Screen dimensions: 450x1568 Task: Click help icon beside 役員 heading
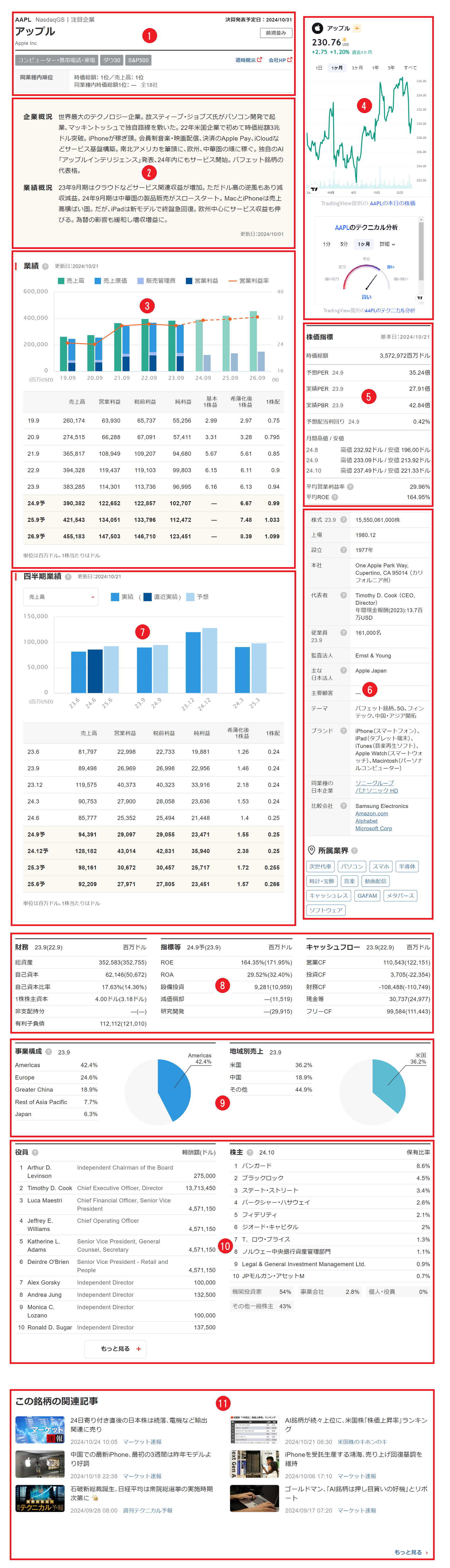click(35, 1152)
